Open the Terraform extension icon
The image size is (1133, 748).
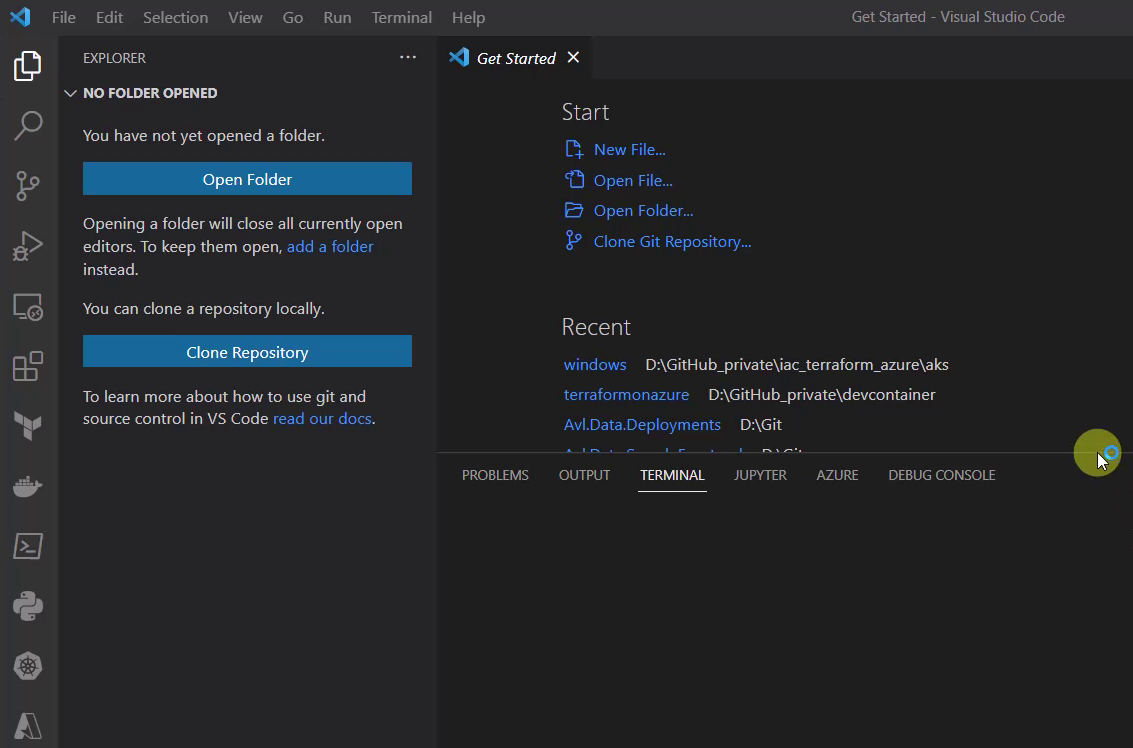click(x=27, y=426)
